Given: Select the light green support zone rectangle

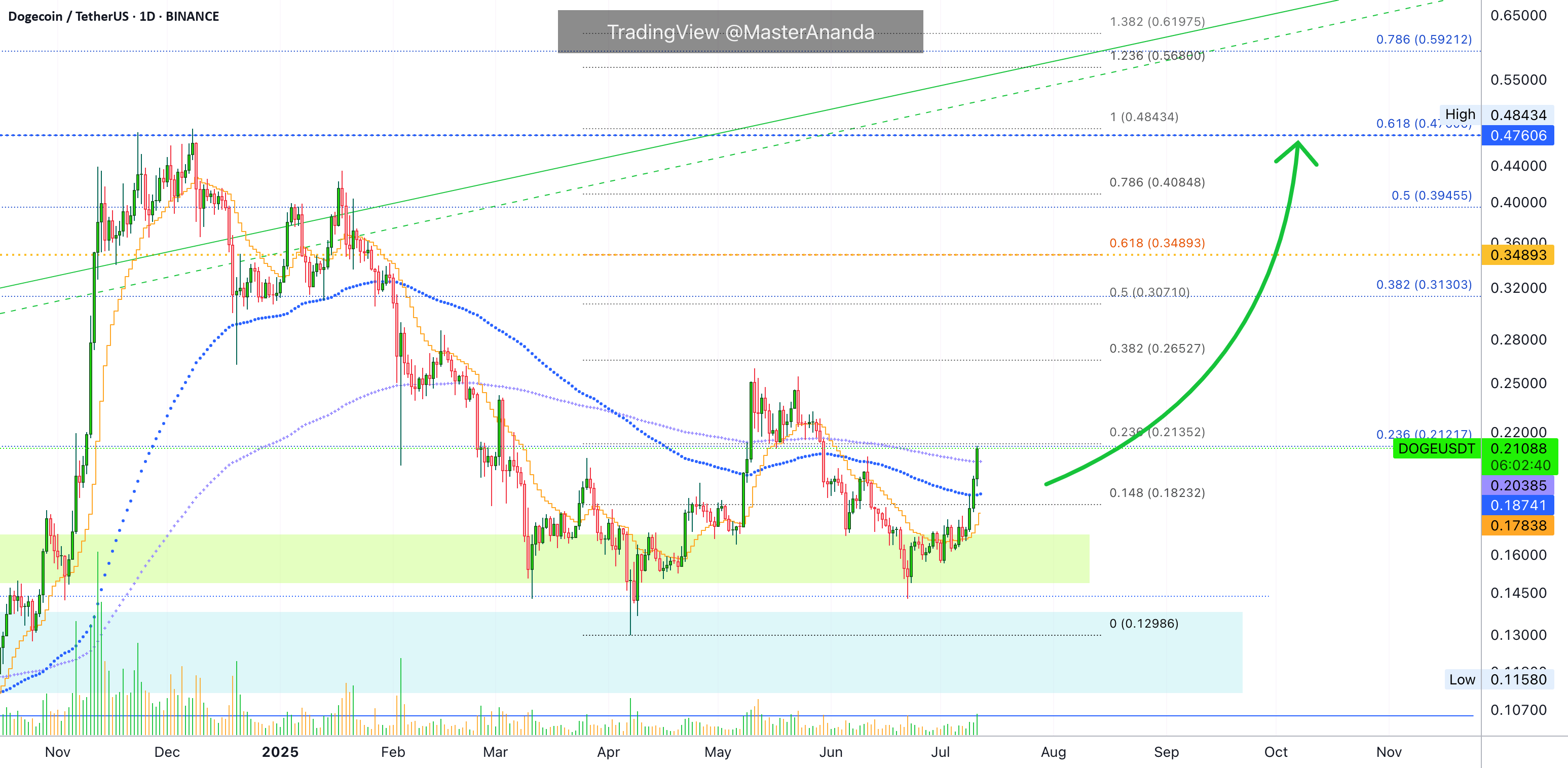Looking at the screenshot, I should click(544, 559).
